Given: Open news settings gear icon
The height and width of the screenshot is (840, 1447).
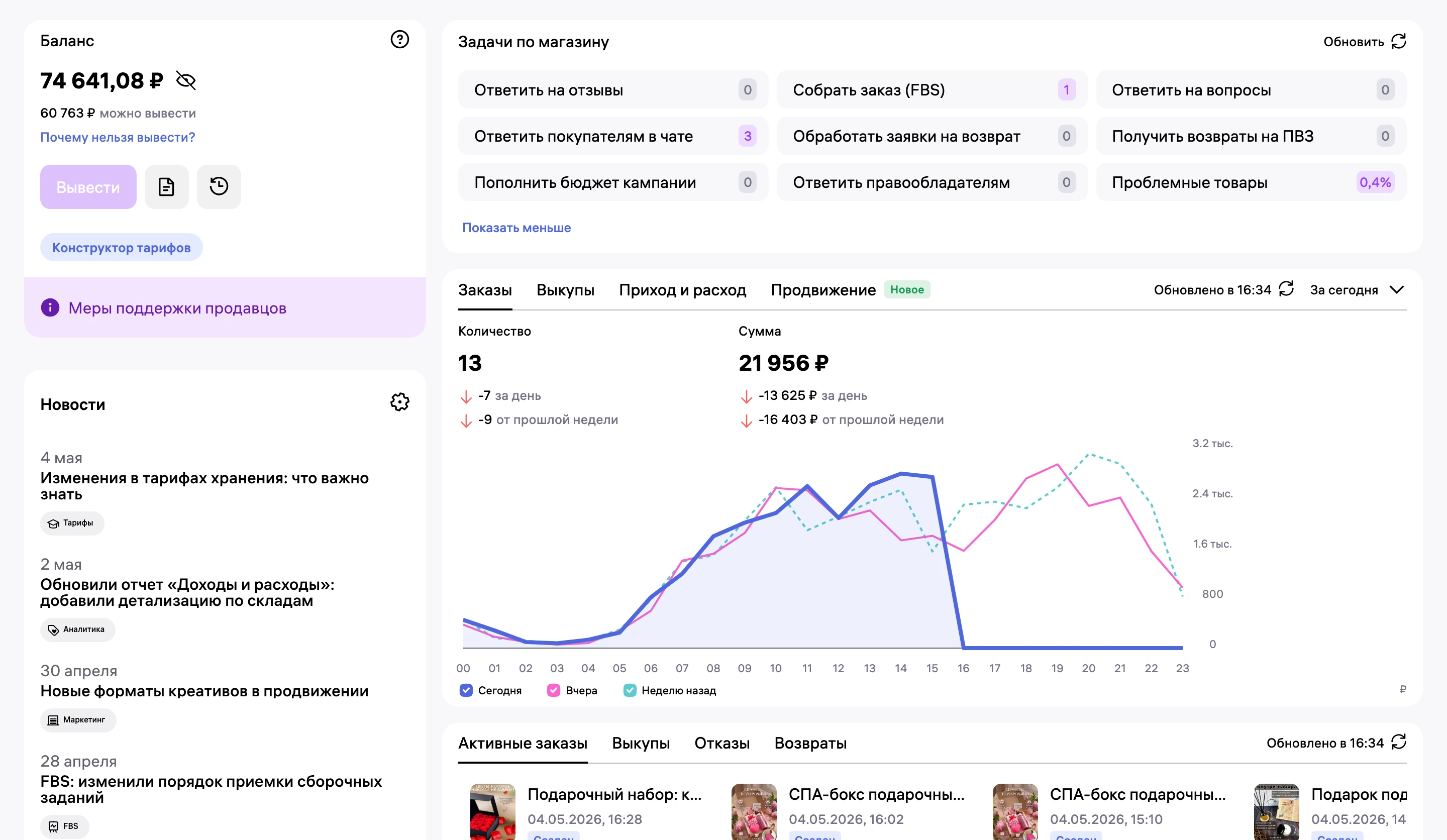Looking at the screenshot, I should coord(399,402).
